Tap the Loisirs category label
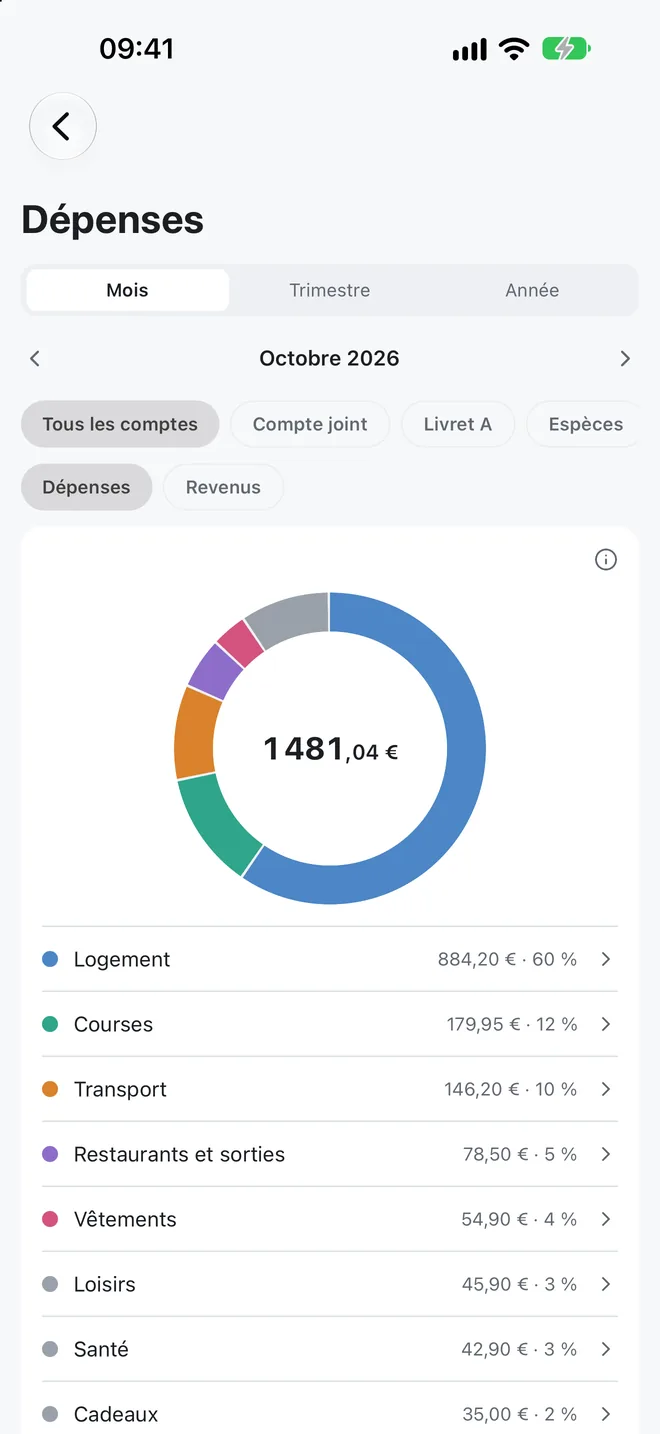The height and width of the screenshot is (1434, 660). 104,1284
